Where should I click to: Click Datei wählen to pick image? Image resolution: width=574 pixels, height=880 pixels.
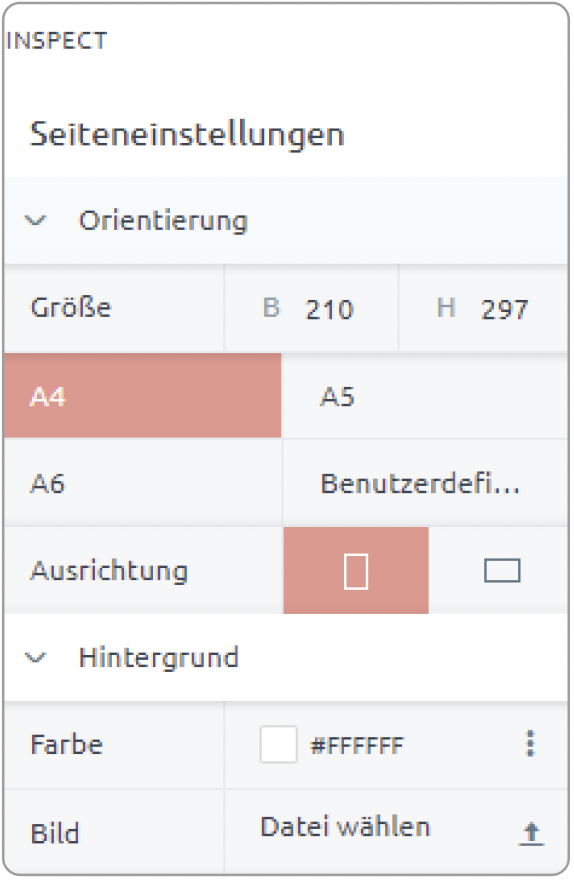click(345, 827)
